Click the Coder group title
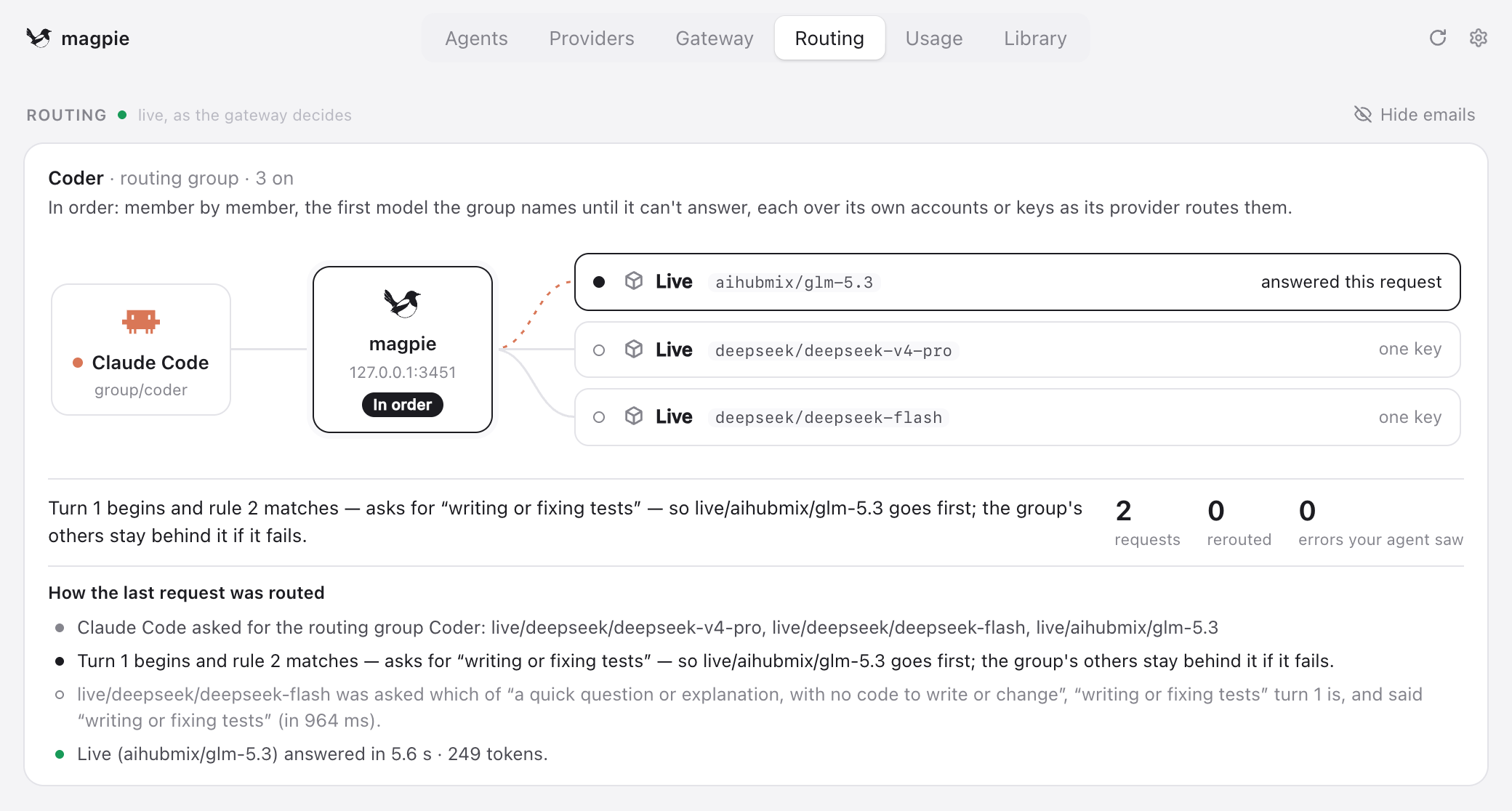The width and height of the screenshot is (1512, 811). click(x=76, y=178)
